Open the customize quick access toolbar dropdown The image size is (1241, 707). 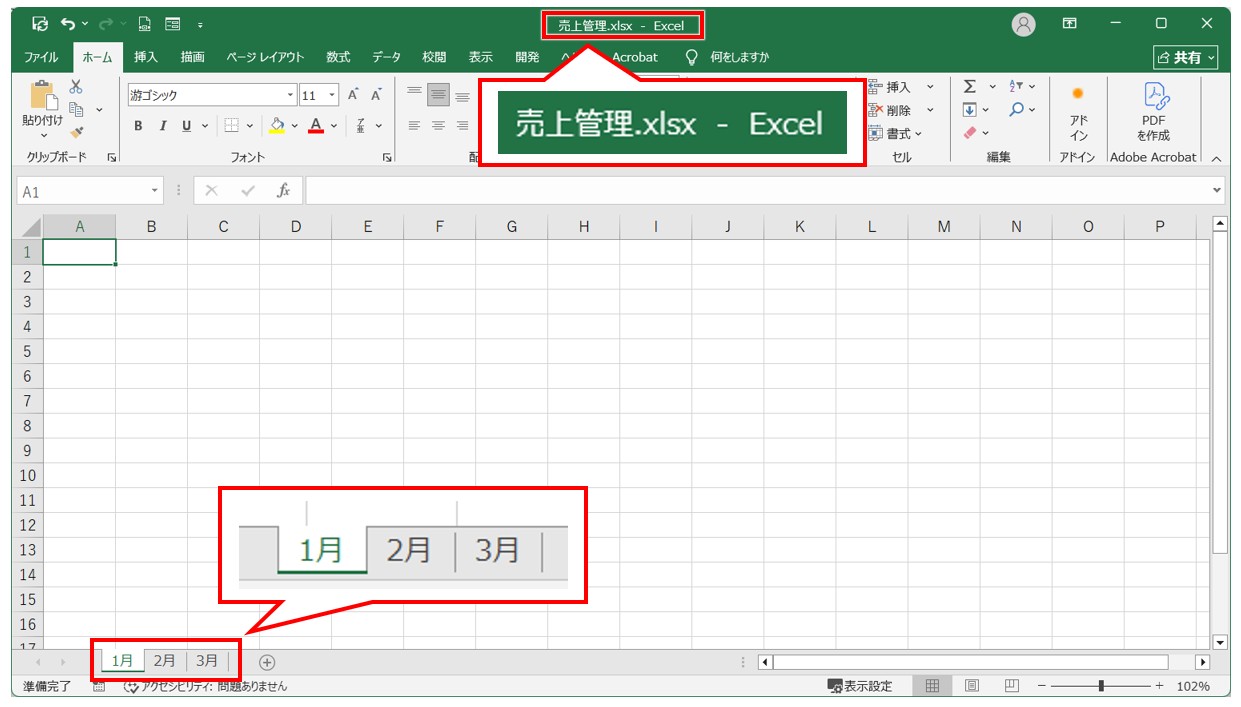click(x=201, y=25)
